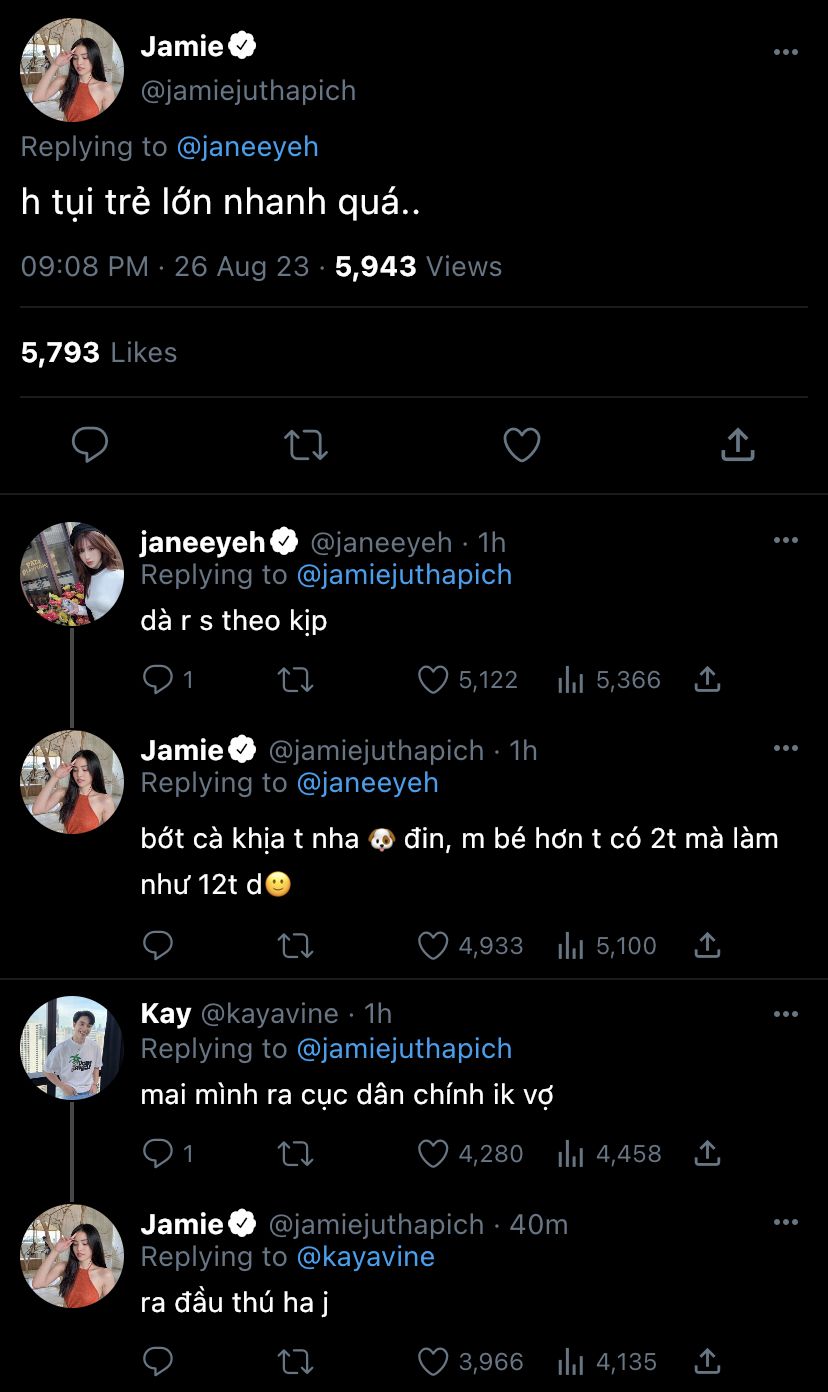Open more options on Kay's reply
The width and height of the screenshot is (828, 1392).
786,1014
